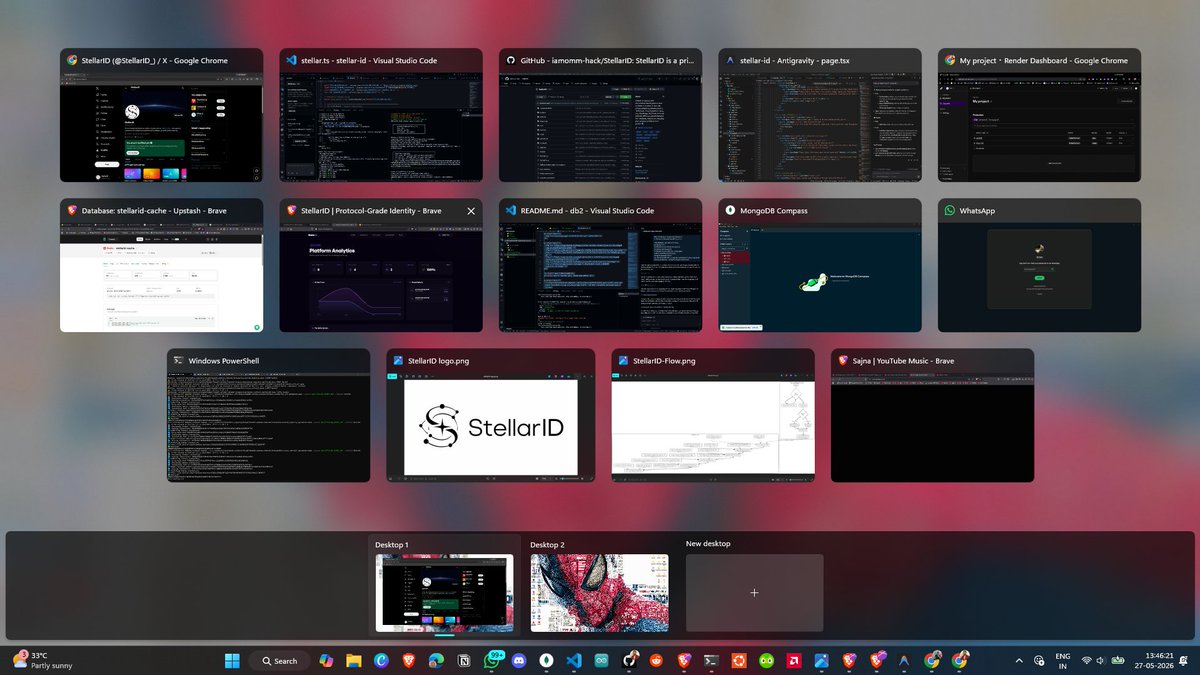
Task: Select the Desktop 1 virtual desktop
Action: (x=444, y=585)
